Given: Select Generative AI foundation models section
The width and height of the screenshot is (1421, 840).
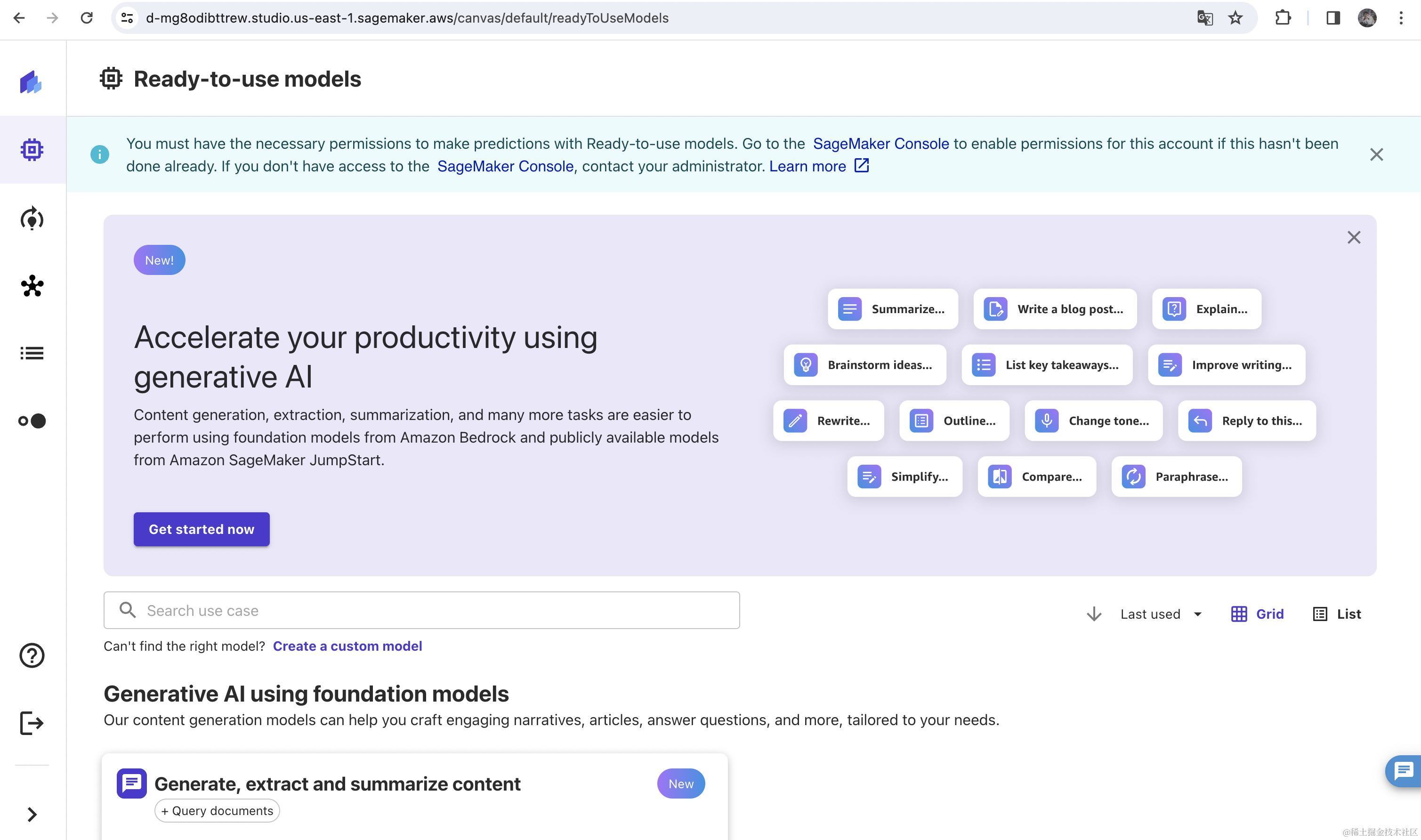Looking at the screenshot, I should (306, 693).
